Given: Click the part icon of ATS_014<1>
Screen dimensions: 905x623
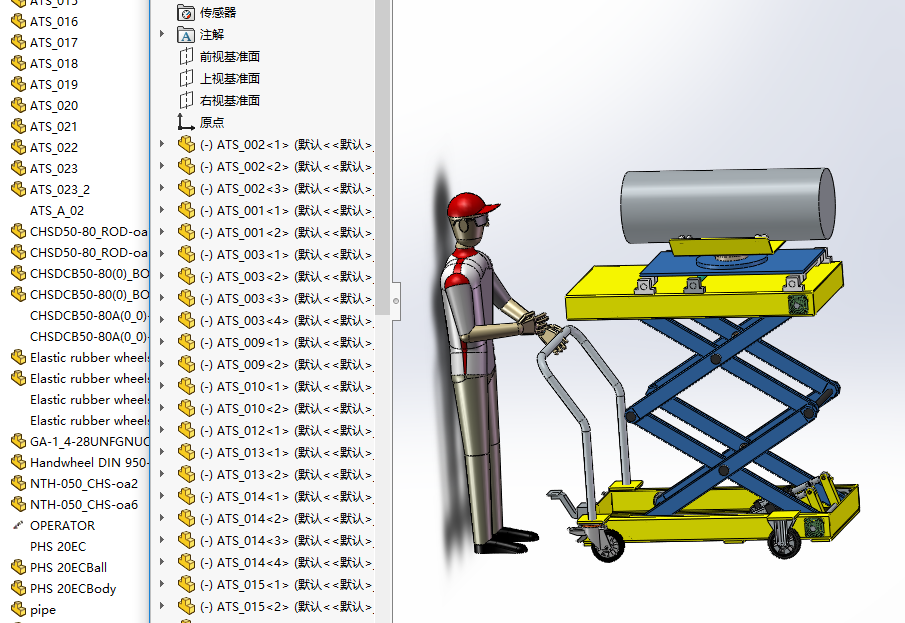Looking at the screenshot, I should (186, 496).
